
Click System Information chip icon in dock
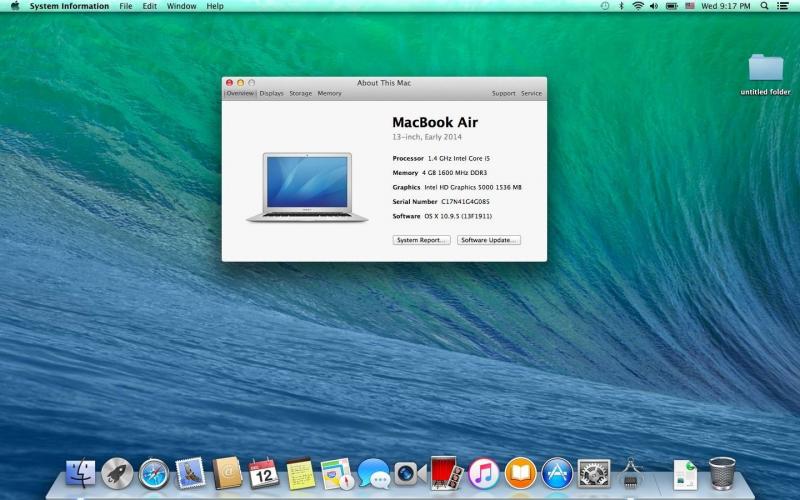[x=631, y=473]
